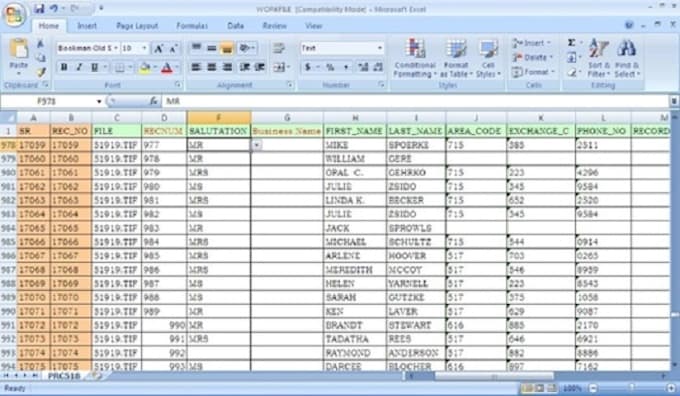Click the Find & Select binoculars icon
Image resolution: width=680 pixels, height=396 pixels.
point(626,49)
